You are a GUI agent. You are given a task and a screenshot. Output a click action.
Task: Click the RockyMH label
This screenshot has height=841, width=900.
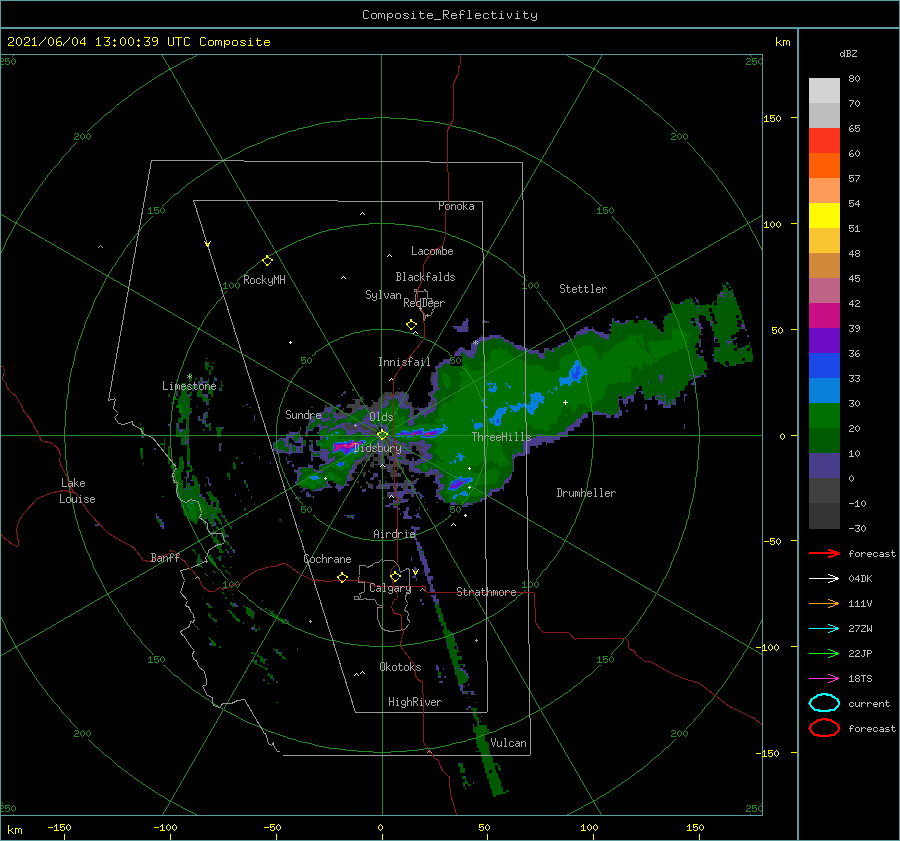(x=264, y=280)
